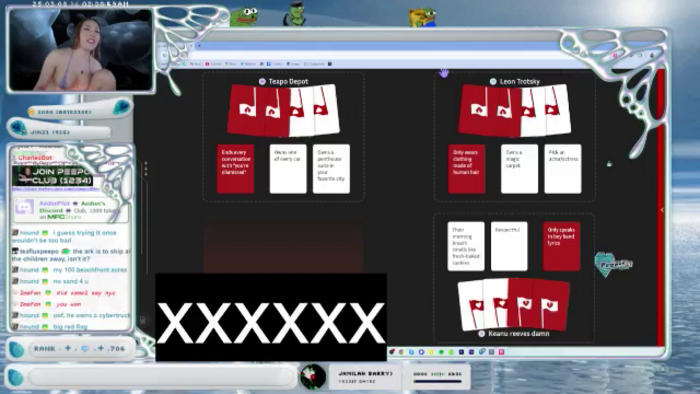The height and width of the screenshot is (394, 700).
Task: Select the 'Owns a magic carpet' card
Action: pos(519,169)
